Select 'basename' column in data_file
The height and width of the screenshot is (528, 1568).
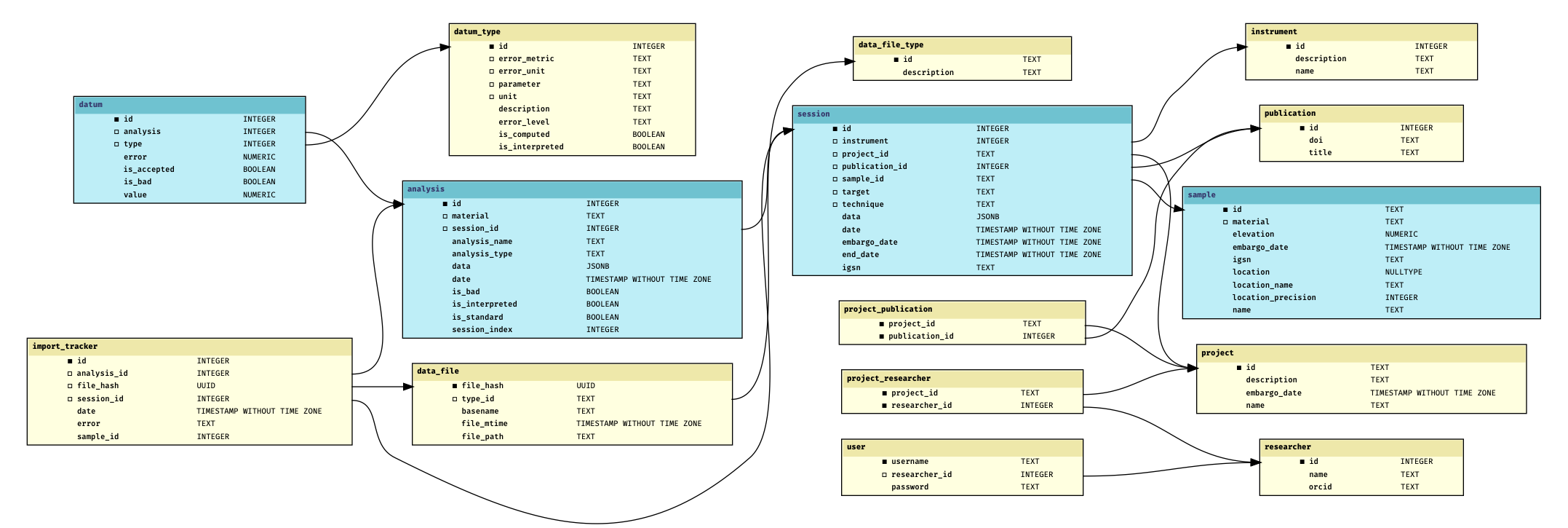click(x=480, y=411)
